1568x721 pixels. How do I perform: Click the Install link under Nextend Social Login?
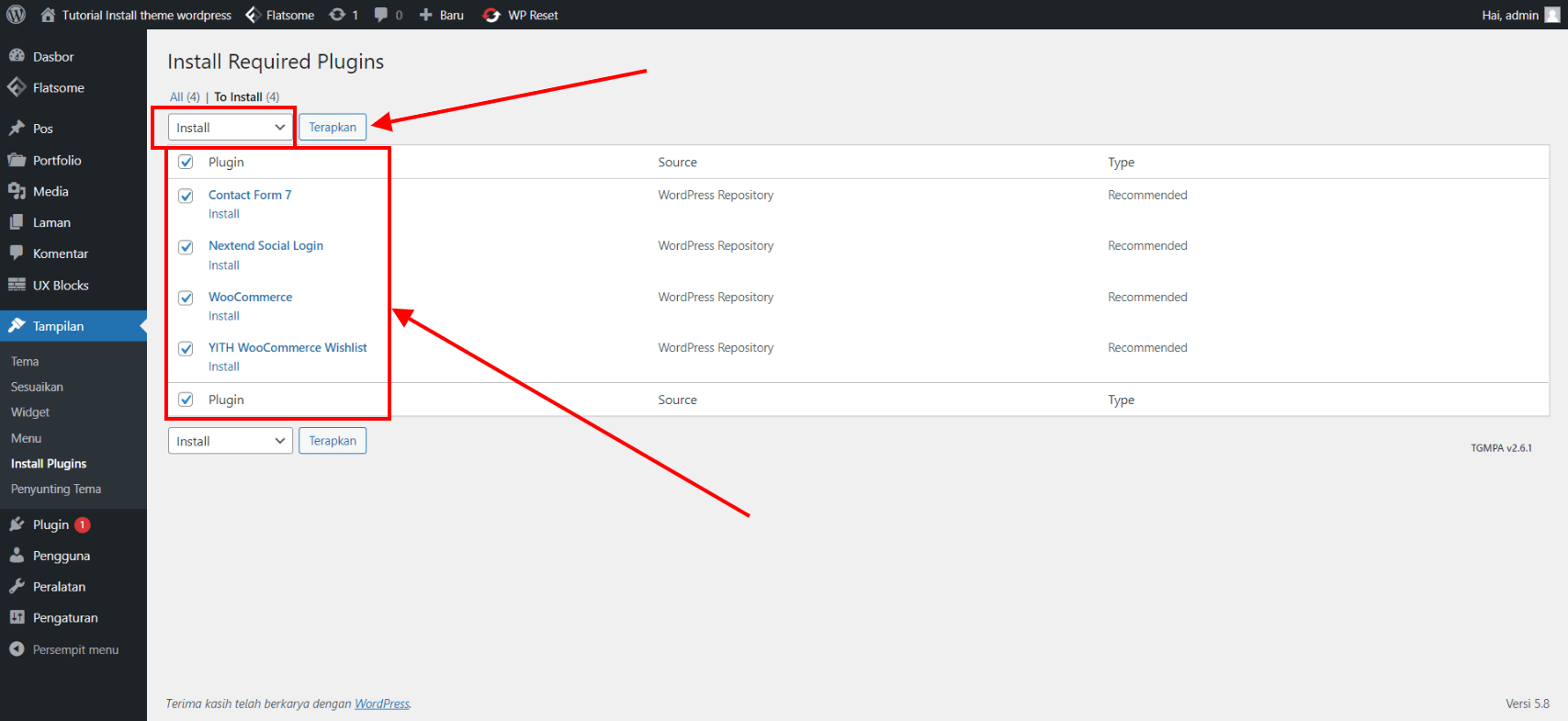pyautogui.click(x=223, y=265)
